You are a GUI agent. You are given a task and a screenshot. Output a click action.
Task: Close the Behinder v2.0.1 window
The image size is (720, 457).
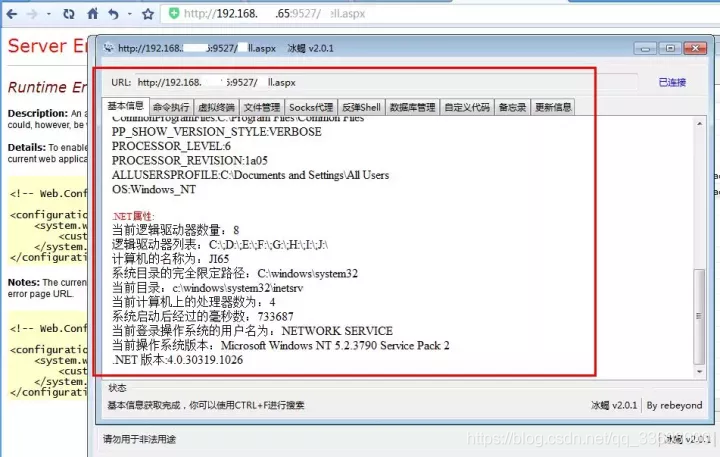click(695, 48)
